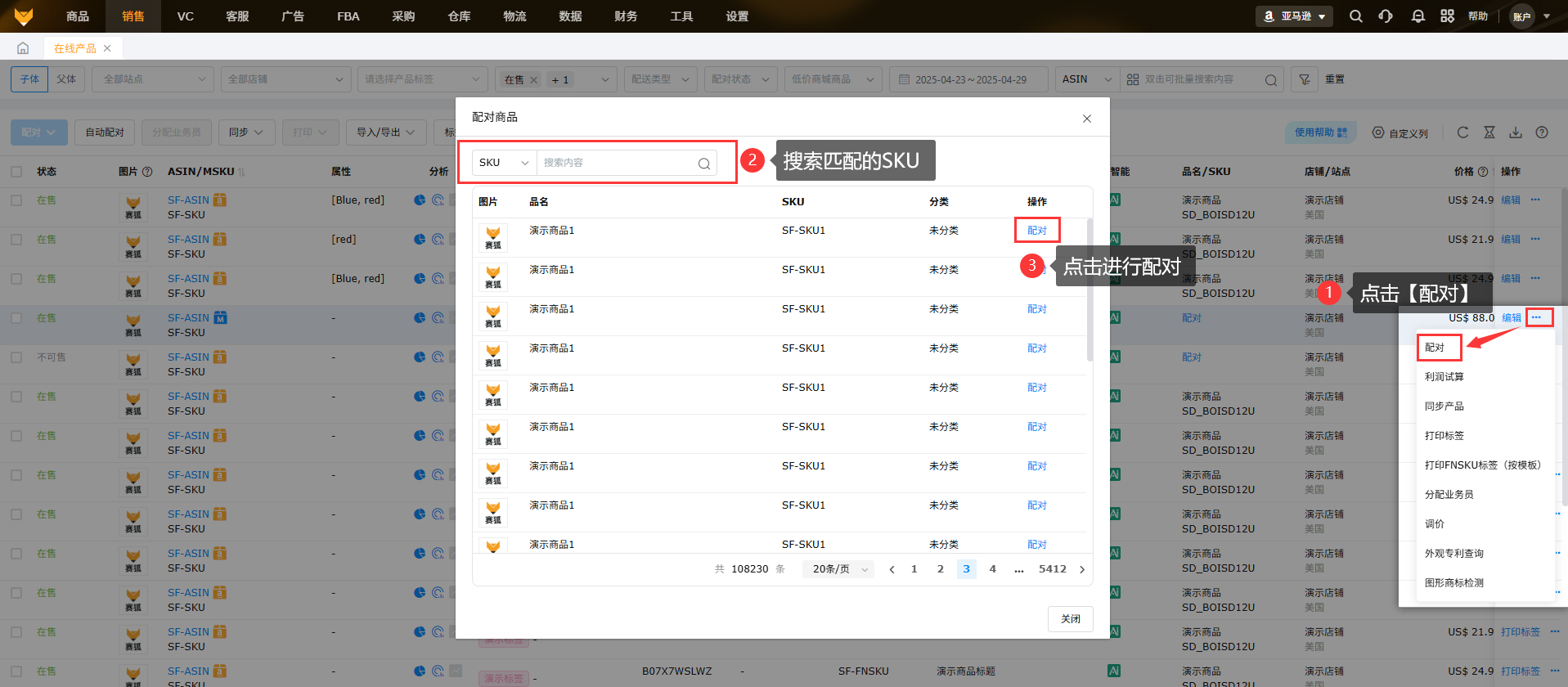This screenshot has height=687, width=1568.
Task: Click the info icon beside 图片 header
Action: pos(147,172)
